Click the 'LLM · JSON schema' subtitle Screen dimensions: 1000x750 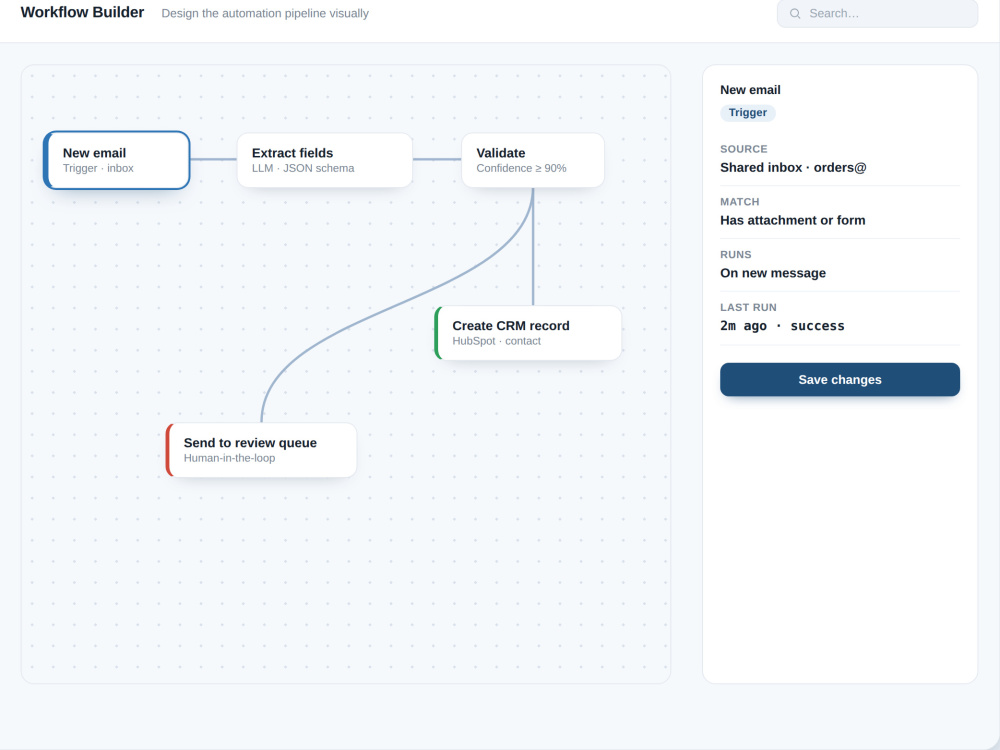303,168
